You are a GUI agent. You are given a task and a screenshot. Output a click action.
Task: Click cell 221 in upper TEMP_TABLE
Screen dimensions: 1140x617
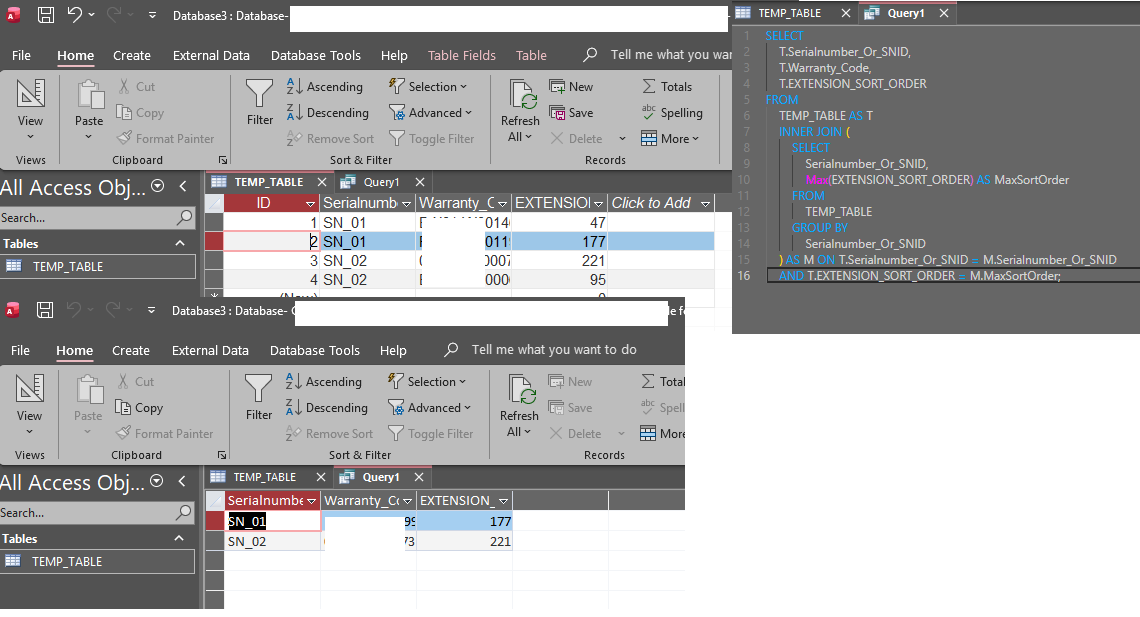[x=559, y=260]
